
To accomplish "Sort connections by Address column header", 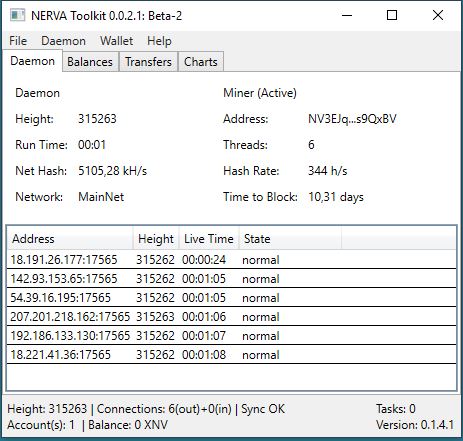I will [x=70, y=239].
